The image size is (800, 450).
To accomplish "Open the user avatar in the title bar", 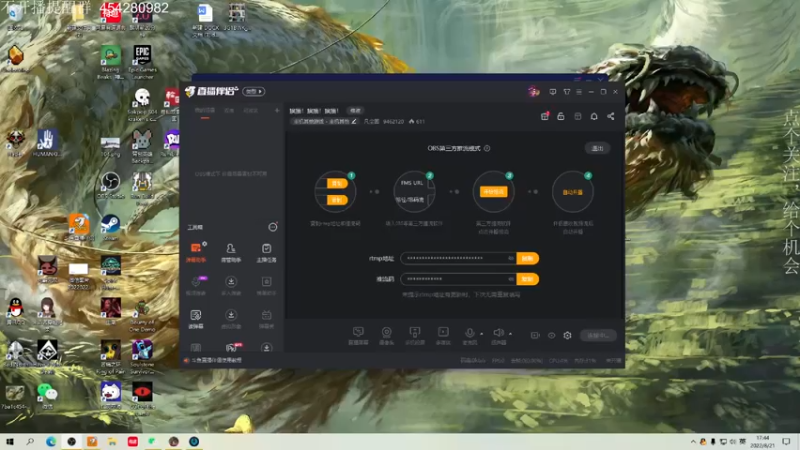I will point(534,91).
